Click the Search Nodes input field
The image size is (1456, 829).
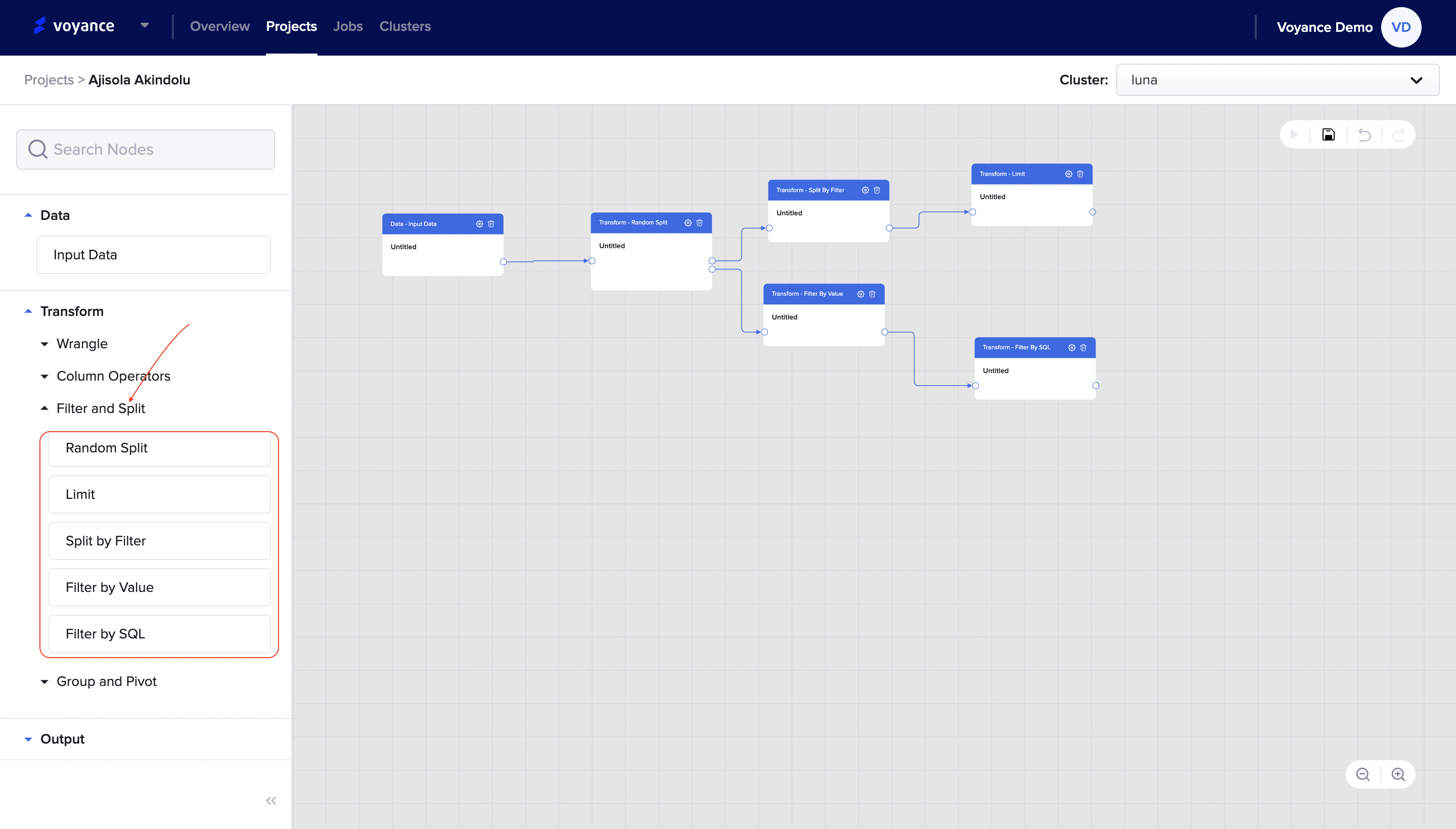146,149
